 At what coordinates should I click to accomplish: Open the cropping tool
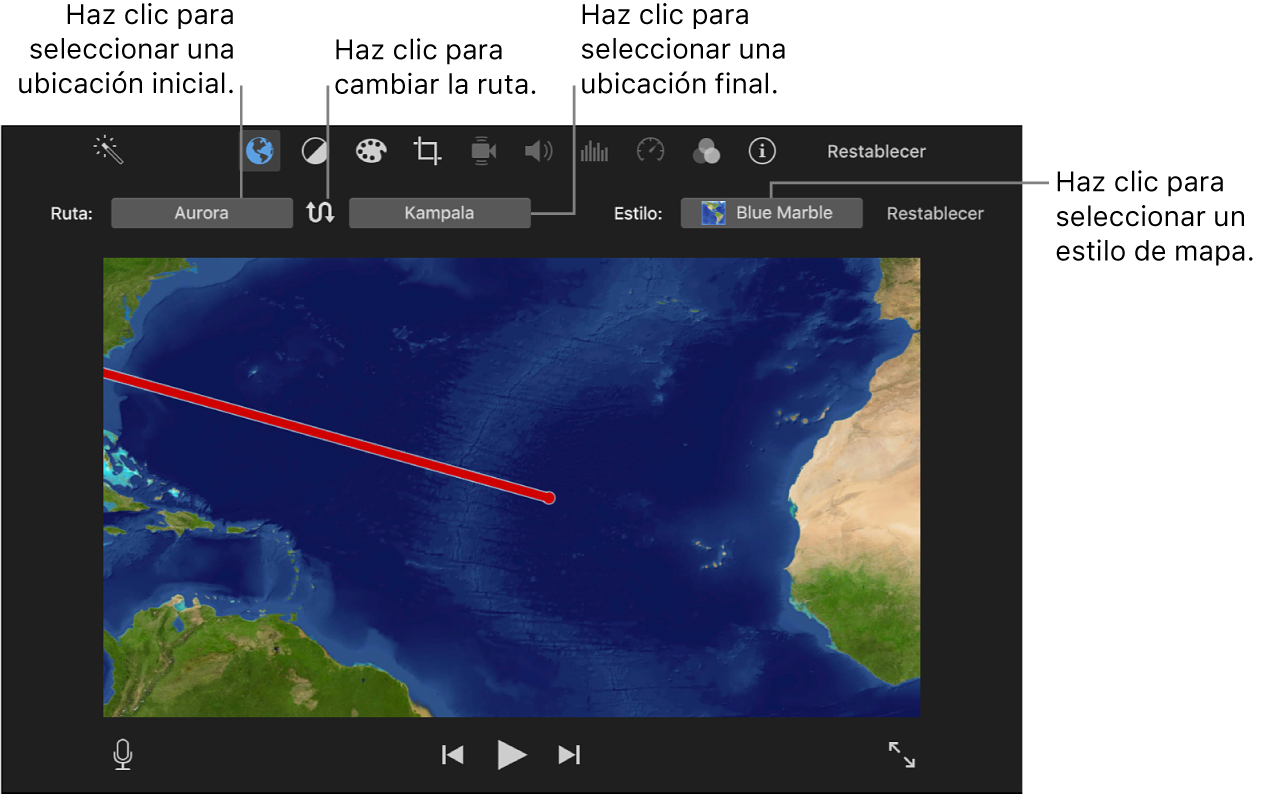427,150
